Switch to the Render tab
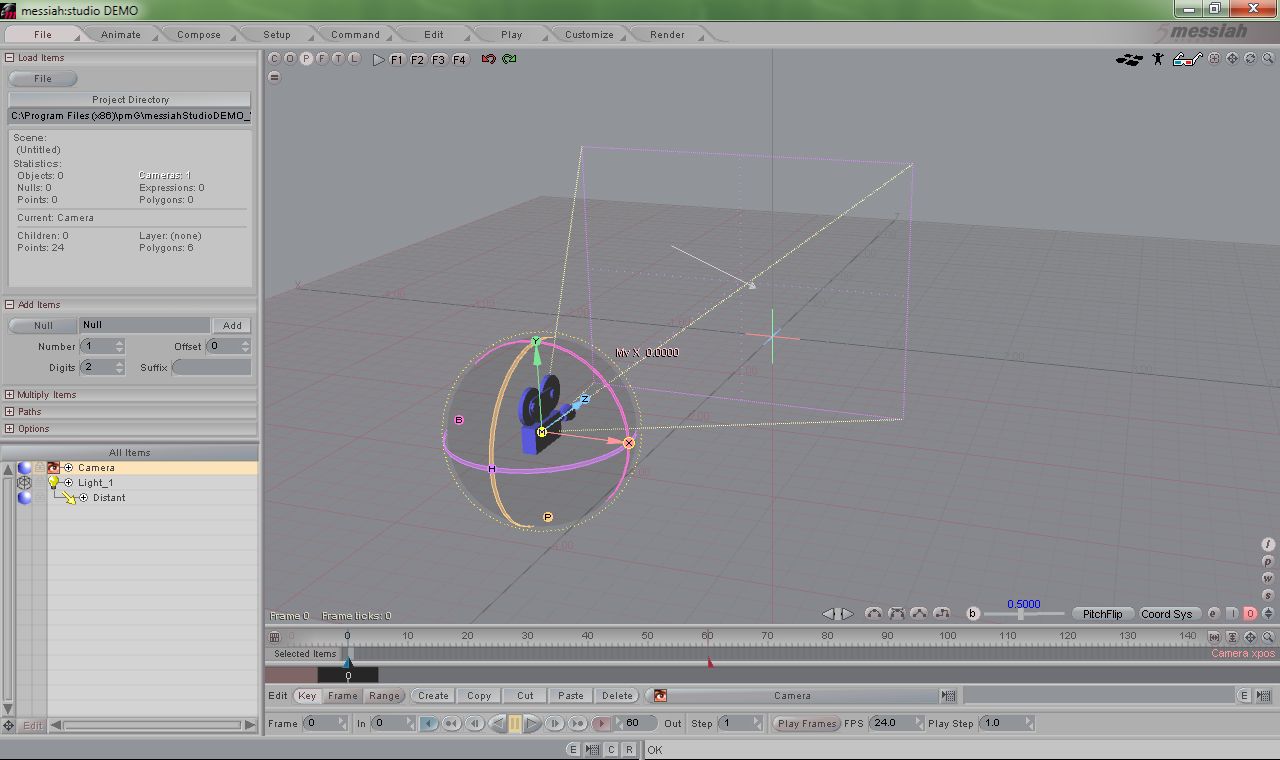 pos(667,34)
